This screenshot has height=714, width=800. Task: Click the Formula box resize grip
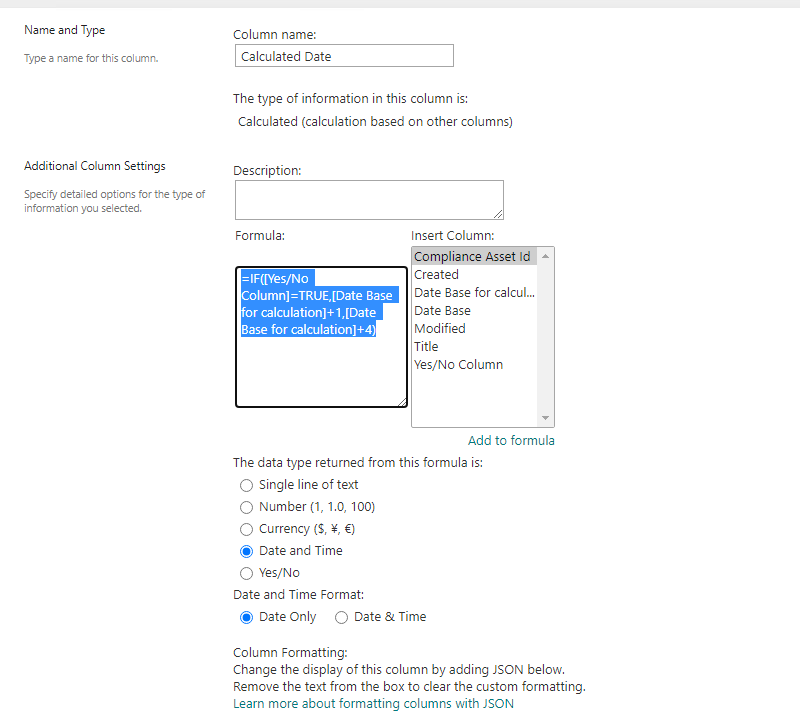[402, 402]
